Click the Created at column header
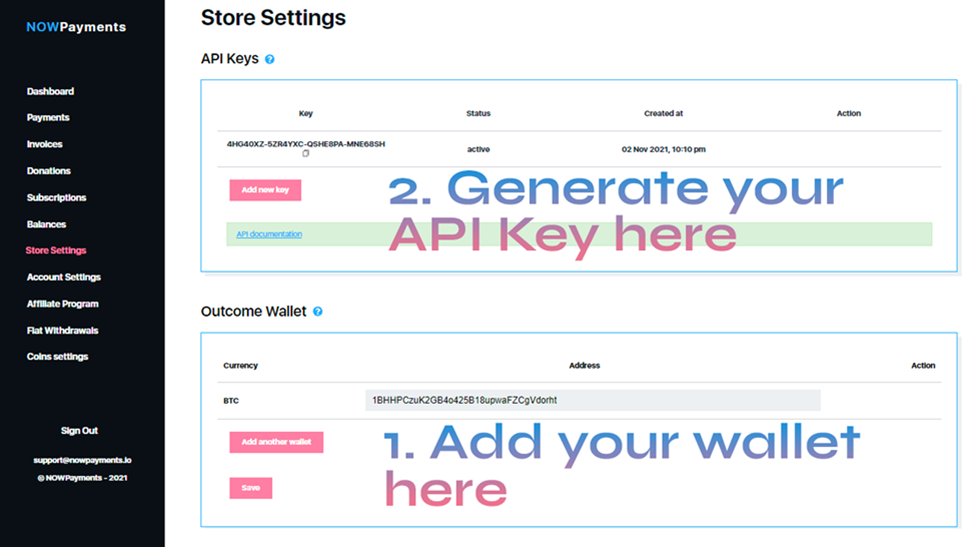 [663, 114]
